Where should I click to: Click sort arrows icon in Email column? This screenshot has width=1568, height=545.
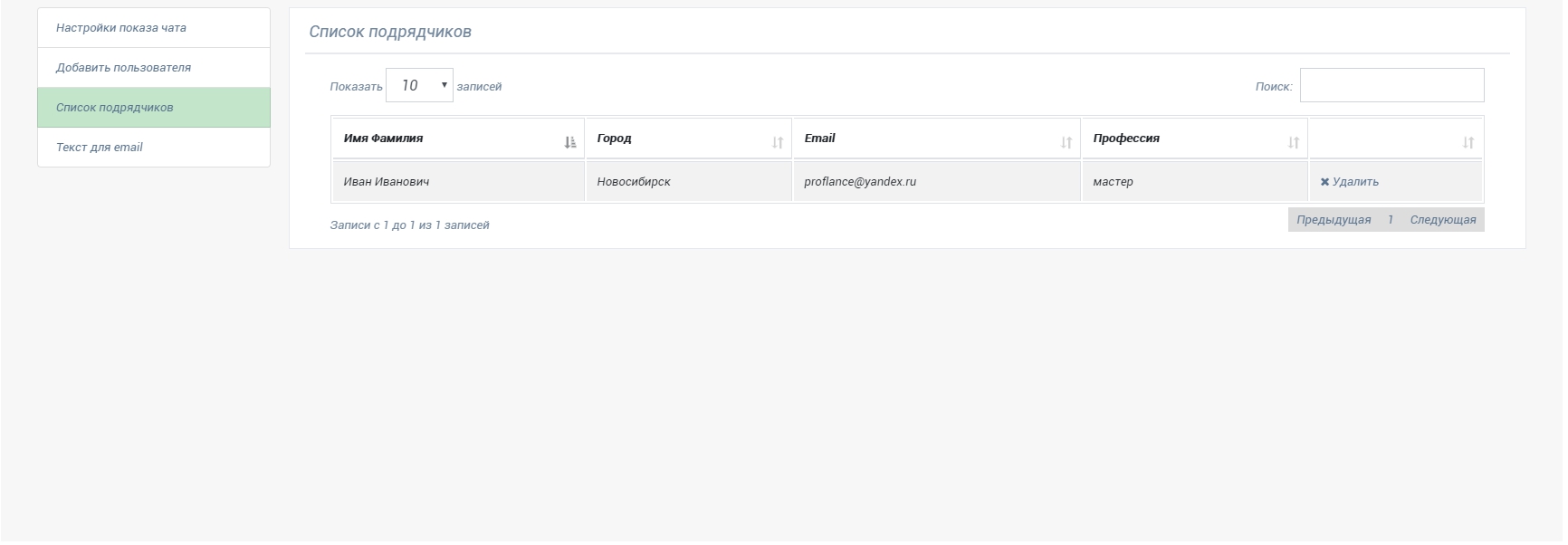coord(1066,142)
